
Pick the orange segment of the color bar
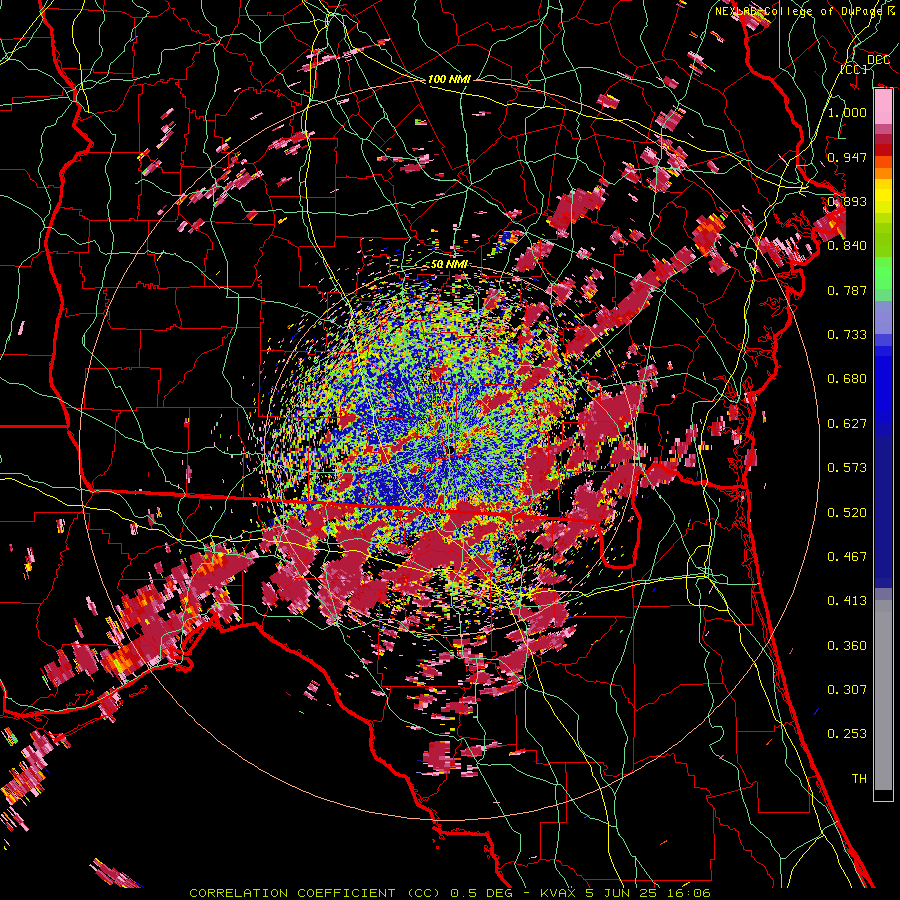(x=883, y=173)
